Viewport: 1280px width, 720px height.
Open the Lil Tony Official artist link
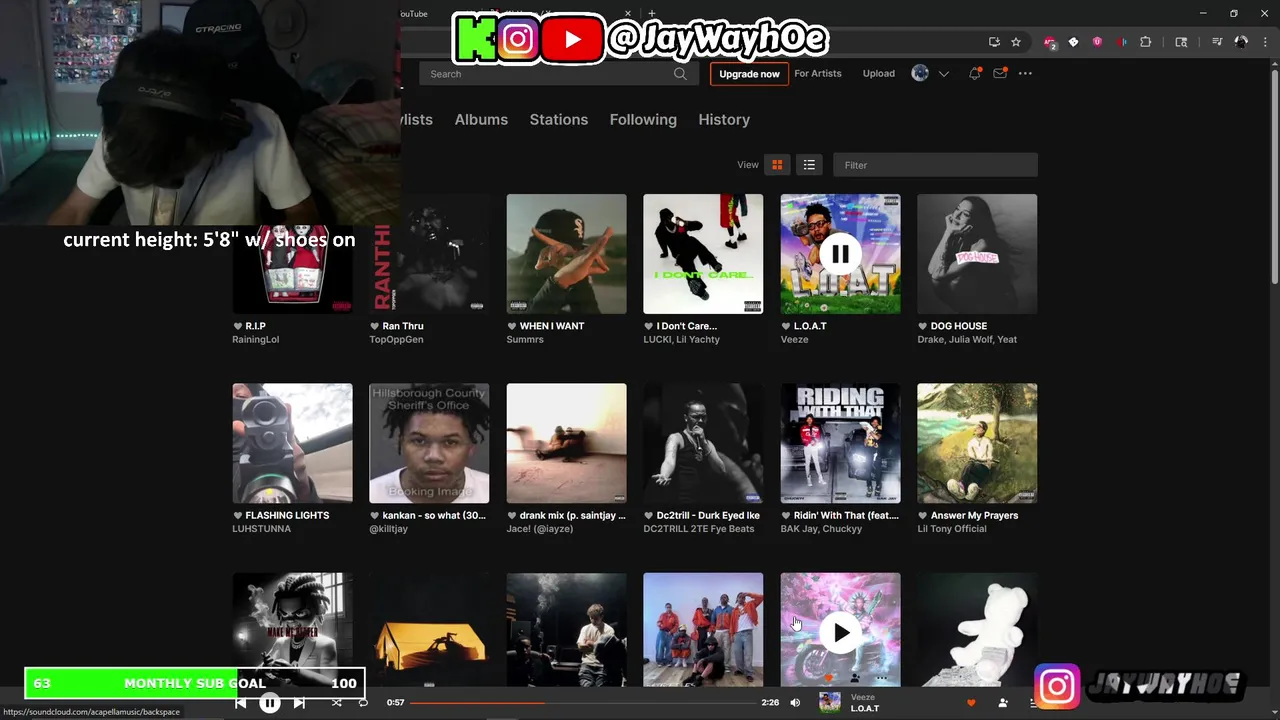[x=952, y=529]
